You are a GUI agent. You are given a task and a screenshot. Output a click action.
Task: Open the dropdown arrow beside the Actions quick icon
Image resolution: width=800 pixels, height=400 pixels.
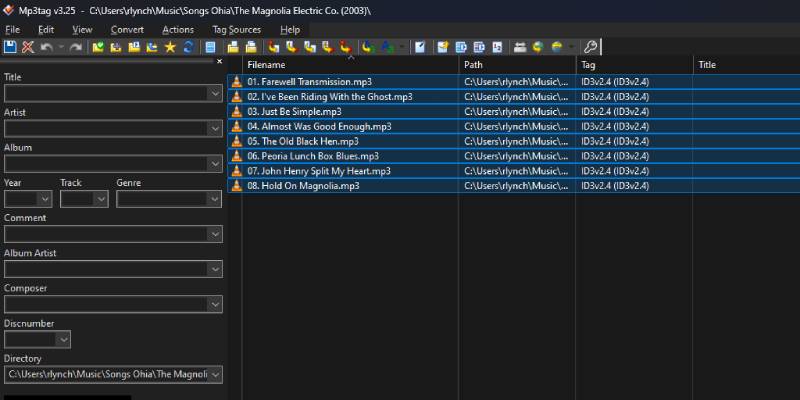[x=402, y=47]
